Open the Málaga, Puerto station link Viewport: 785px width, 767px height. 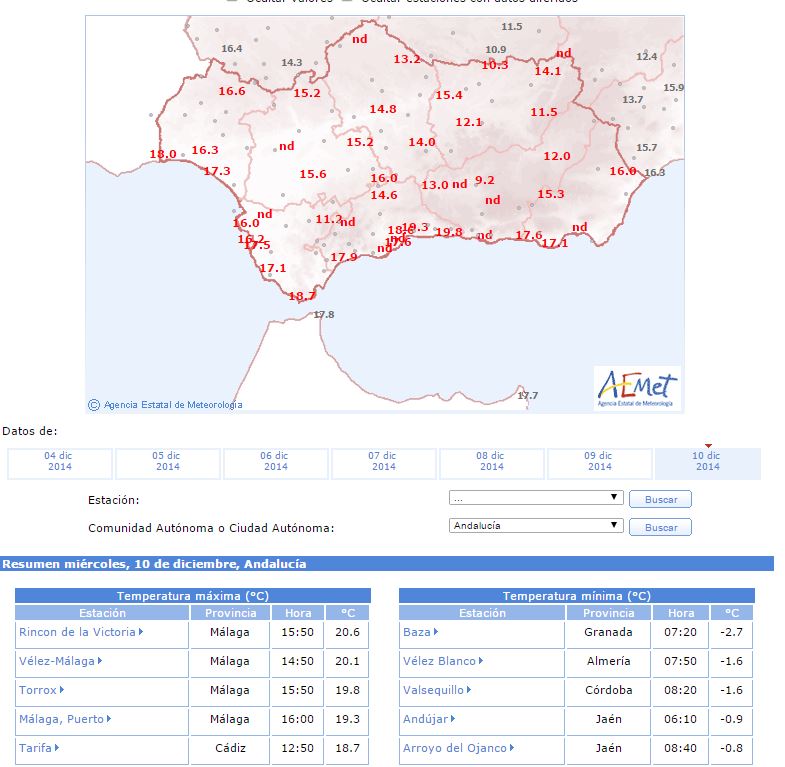click(62, 719)
